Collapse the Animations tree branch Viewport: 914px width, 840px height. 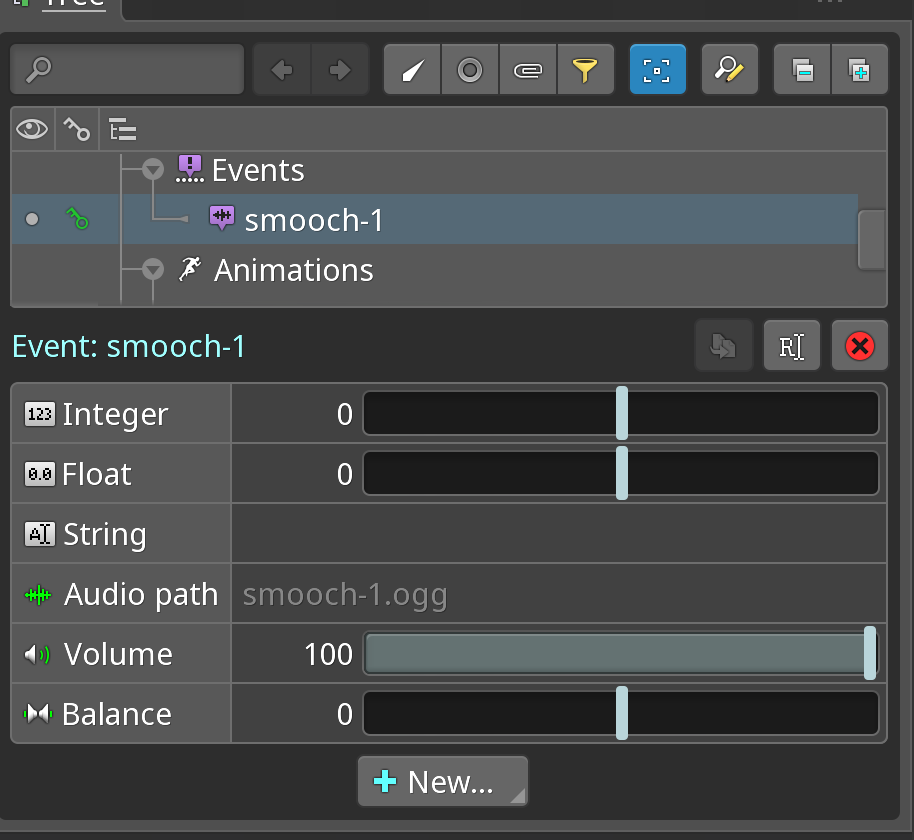point(152,269)
